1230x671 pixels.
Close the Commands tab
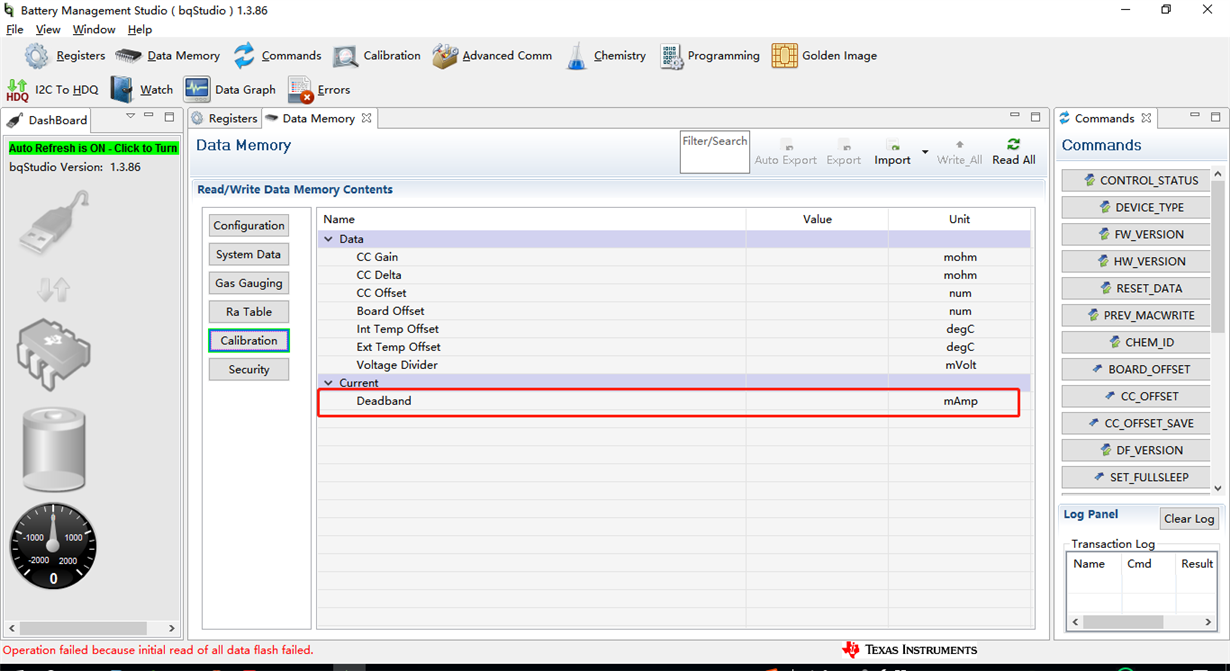pos(1147,118)
